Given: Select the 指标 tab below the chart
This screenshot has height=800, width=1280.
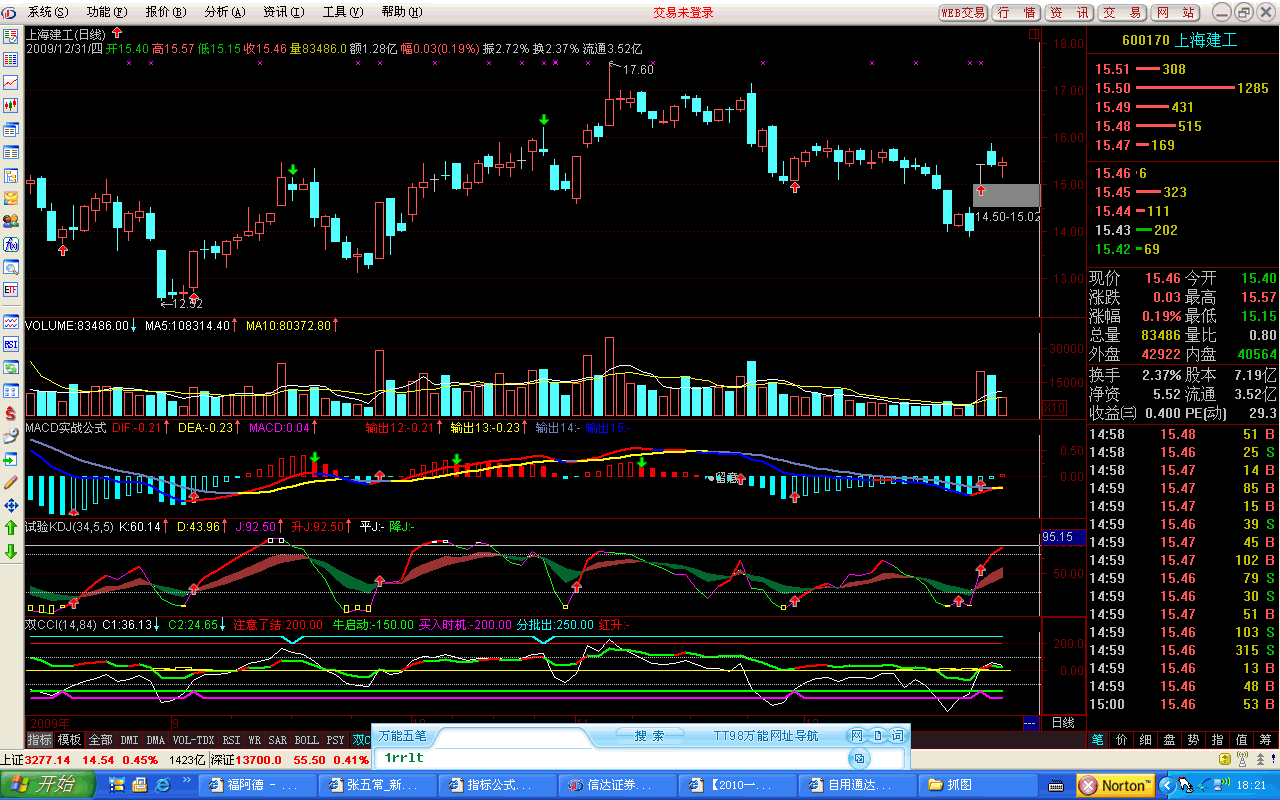Looking at the screenshot, I should pyautogui.click(x=40, y=740).
